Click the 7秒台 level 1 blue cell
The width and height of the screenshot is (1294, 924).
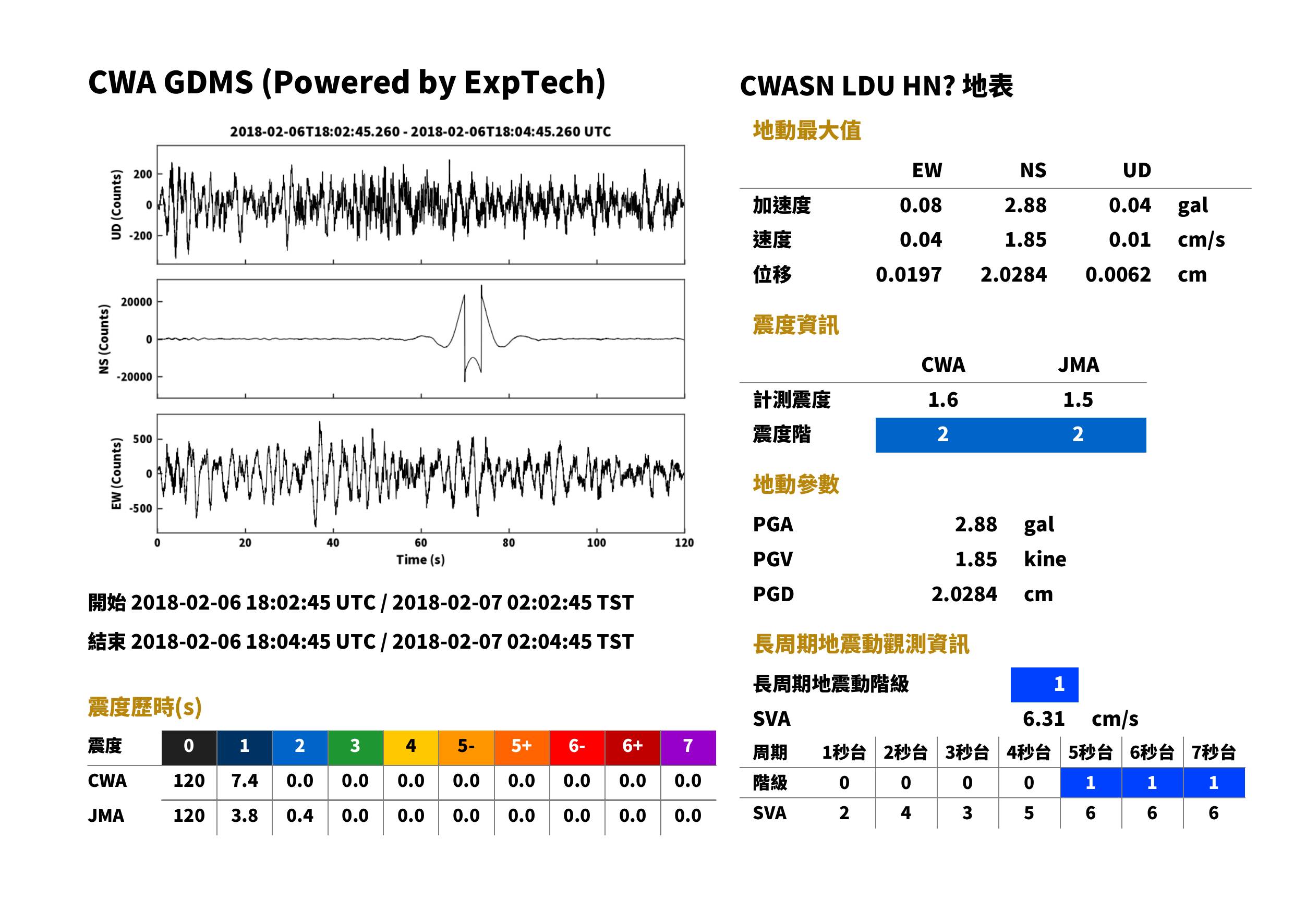(x=1214, y=783)
